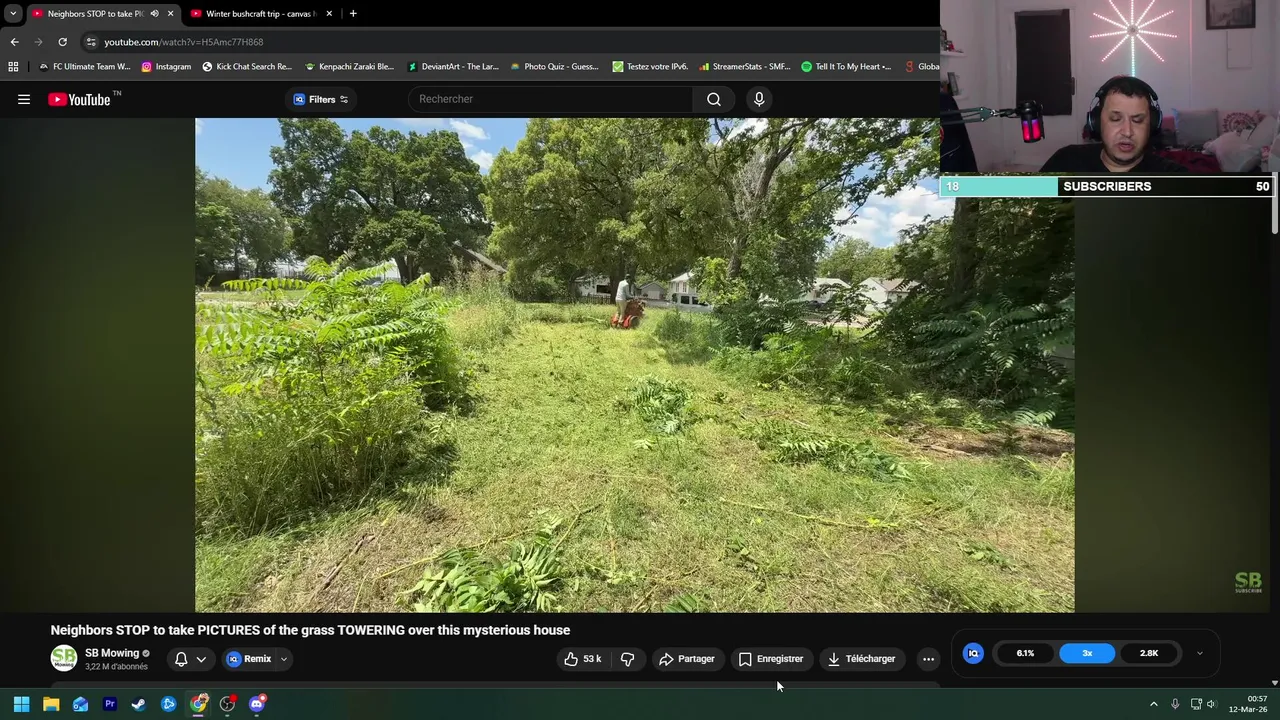Select the 3x vidIQ stat pill

(x=1087, y=653)
